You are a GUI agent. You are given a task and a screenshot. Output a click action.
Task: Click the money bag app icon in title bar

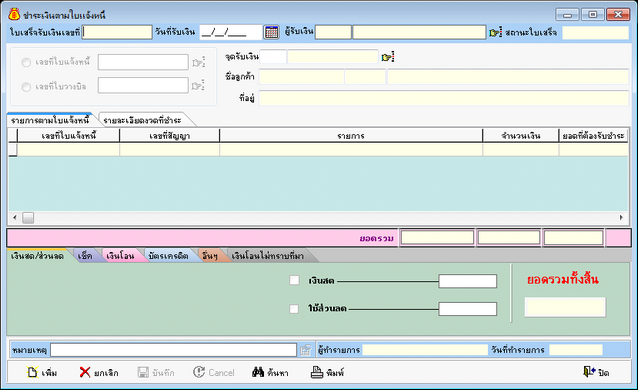point(14,15)
